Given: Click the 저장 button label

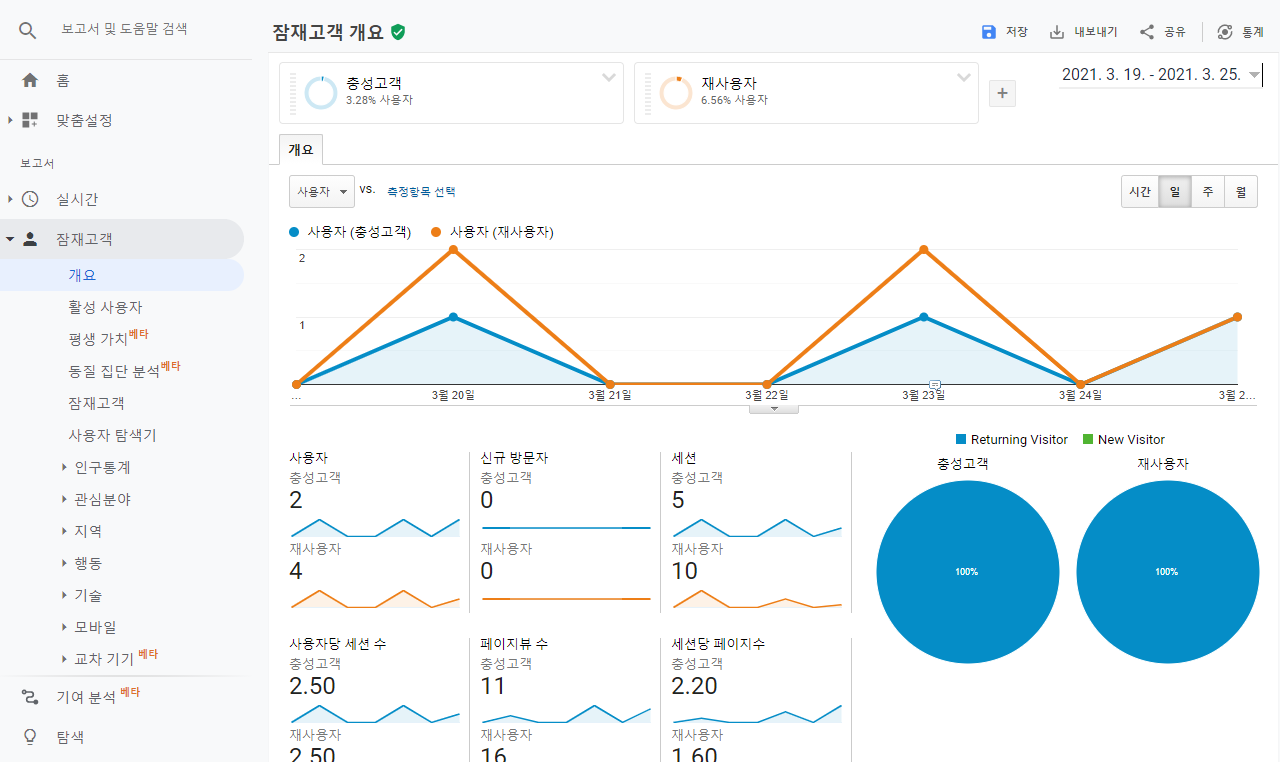Looking at the screenshot, I should 1017,32.
